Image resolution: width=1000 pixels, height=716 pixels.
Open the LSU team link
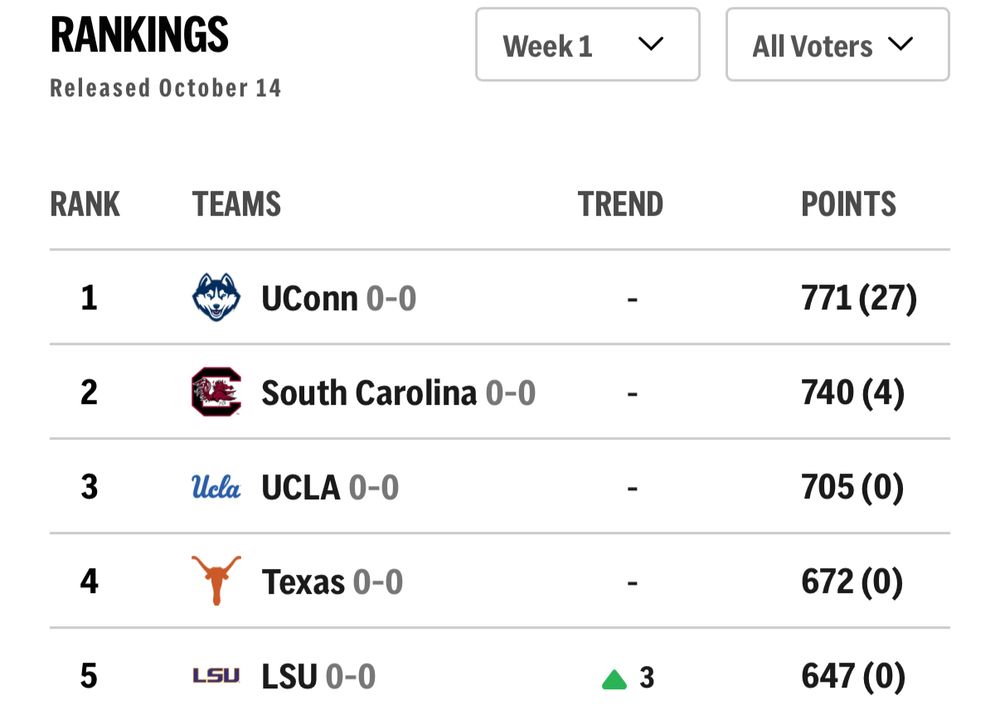[289, 677]
